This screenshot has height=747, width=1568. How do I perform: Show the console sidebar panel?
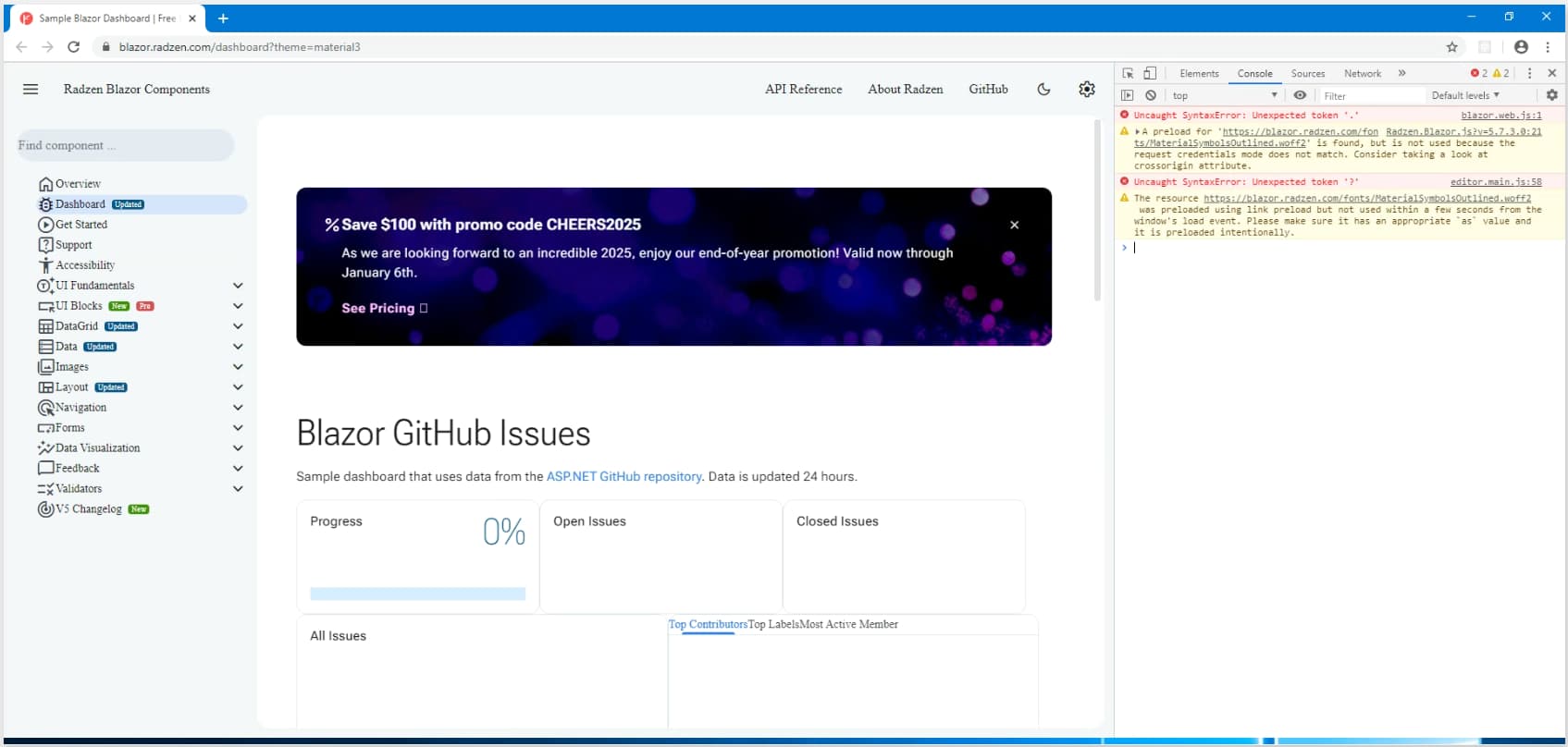click(x=1127, y=95)
